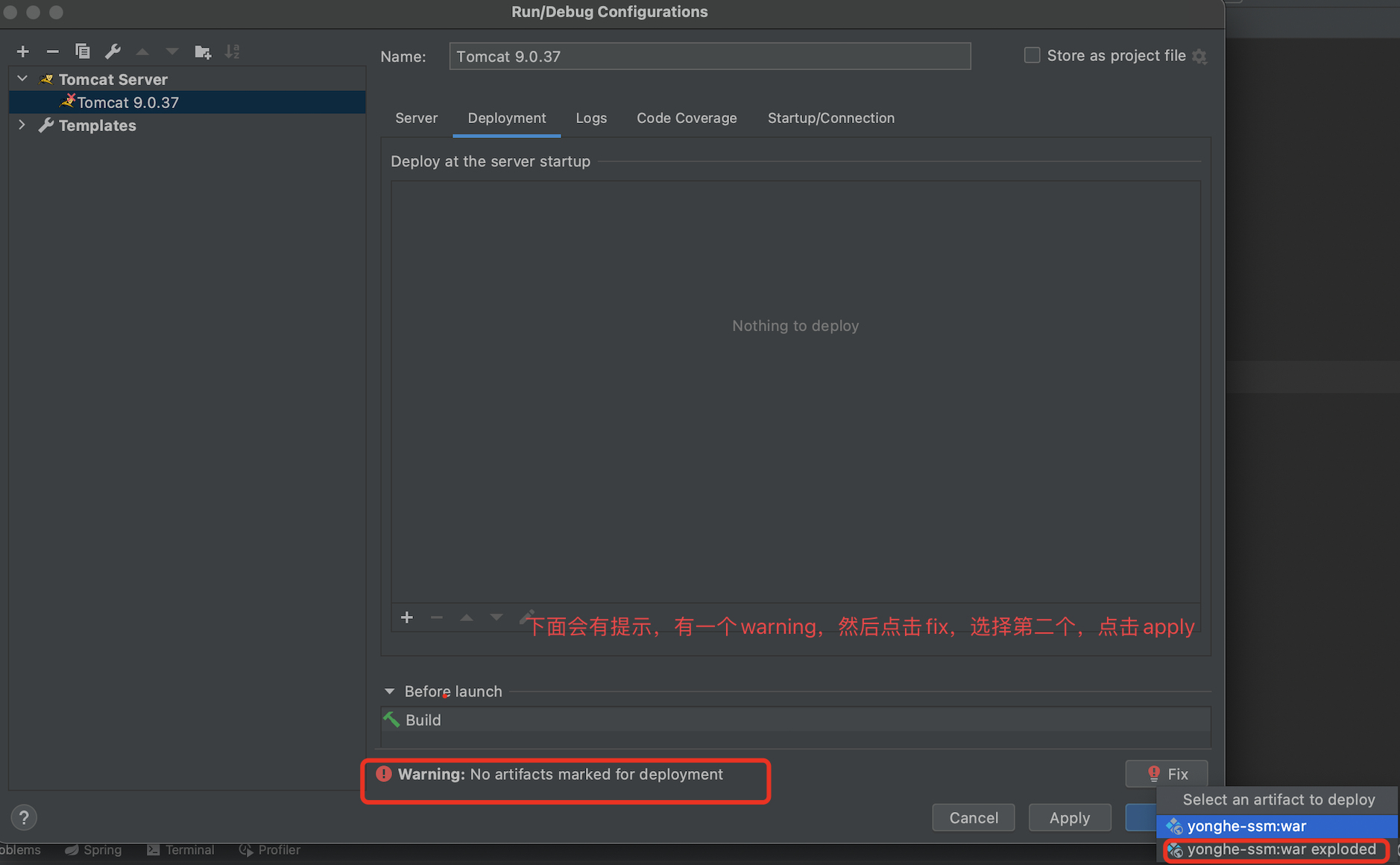Expand the Templates tree node
This screenshot has width=1400, height=865.
[22, 125]
